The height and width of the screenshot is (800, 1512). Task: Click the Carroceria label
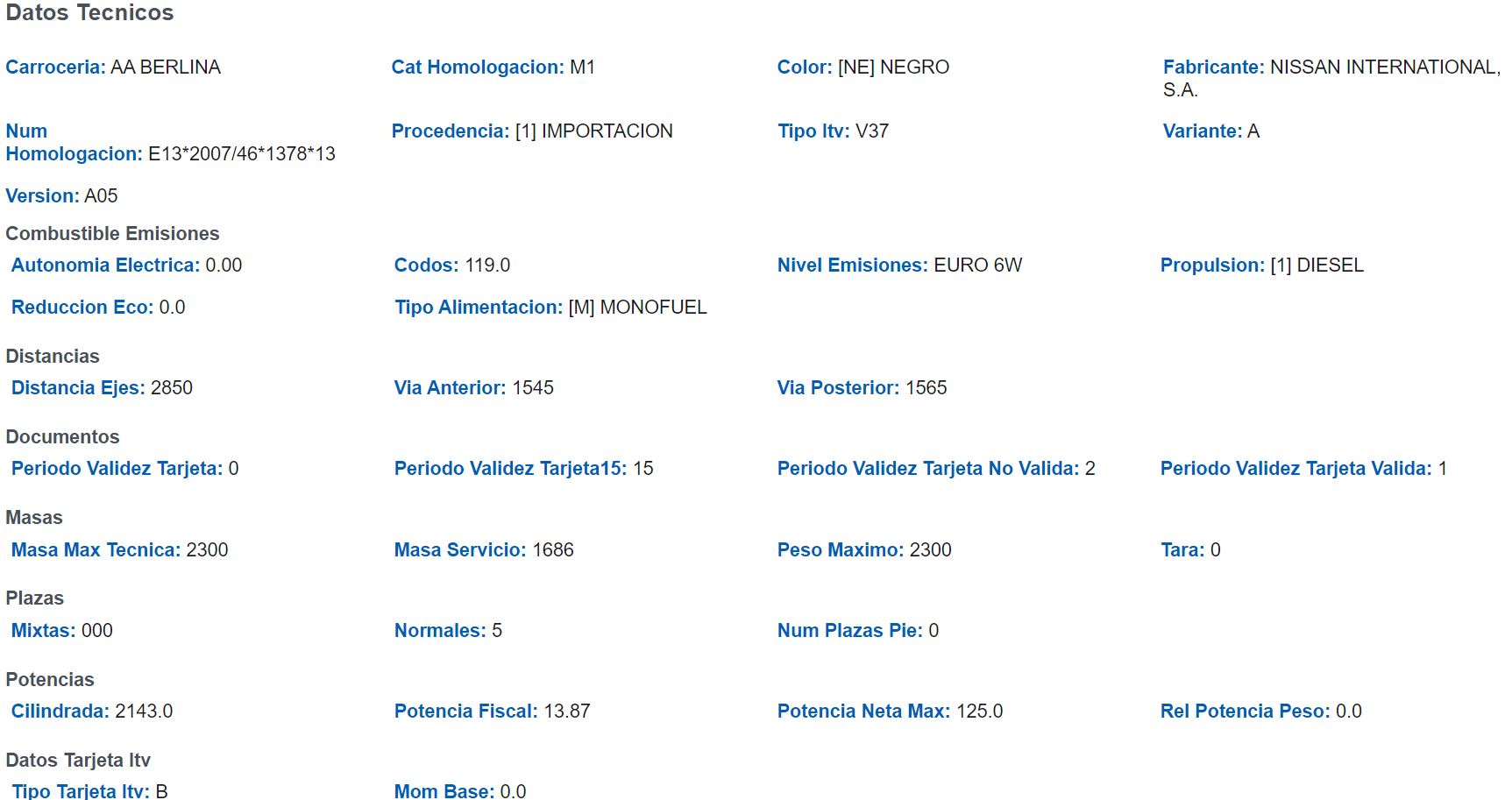(55, 67)
